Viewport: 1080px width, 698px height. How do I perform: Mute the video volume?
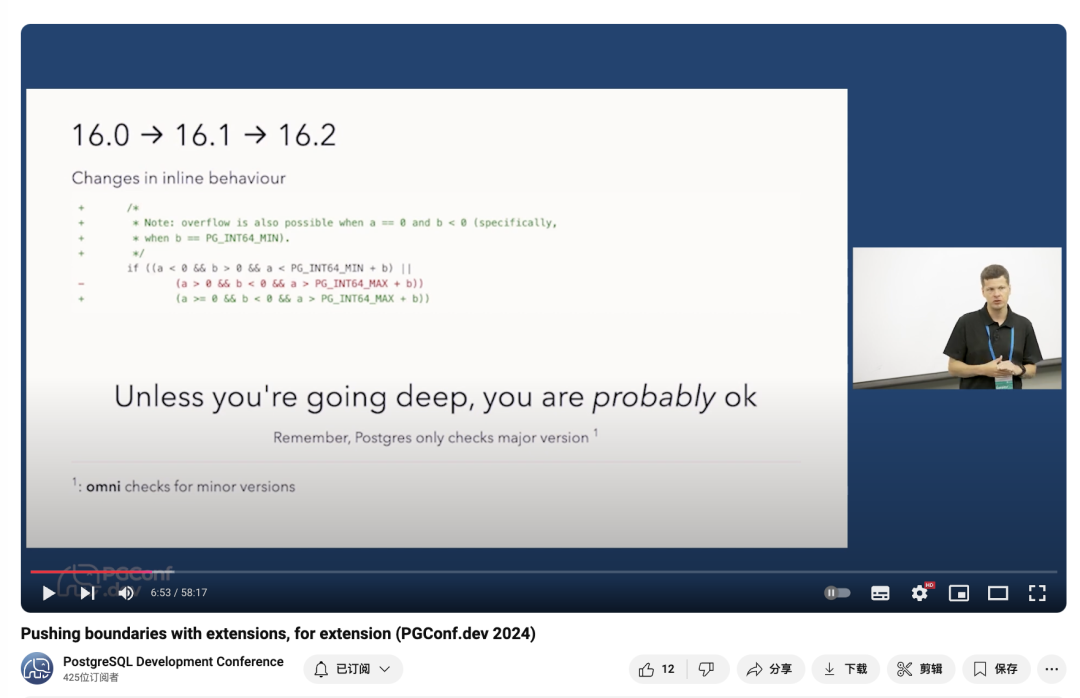click(x=126, y=593)
